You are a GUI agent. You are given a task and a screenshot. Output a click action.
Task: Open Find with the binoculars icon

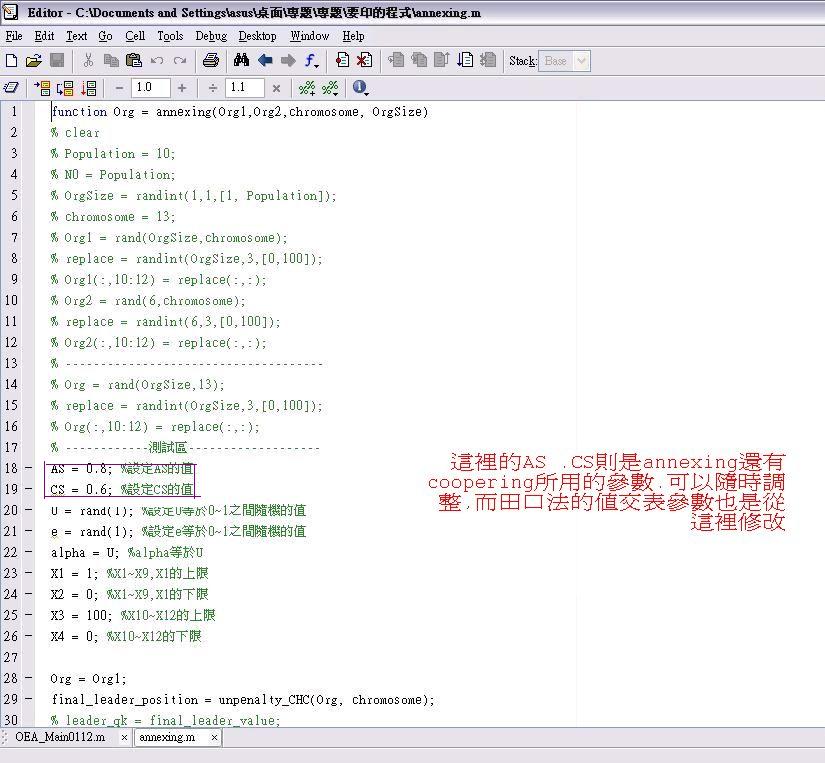241,61
